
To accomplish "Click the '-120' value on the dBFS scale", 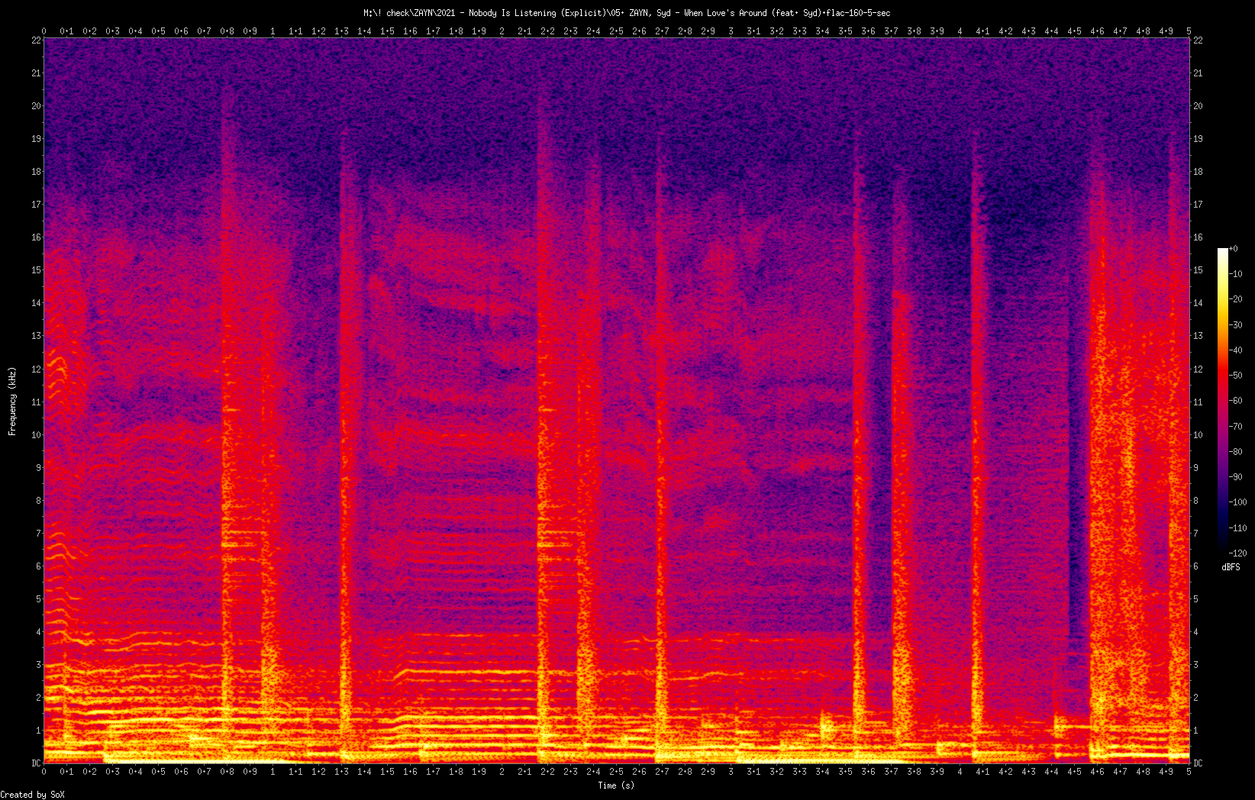I will (1239, 552).
